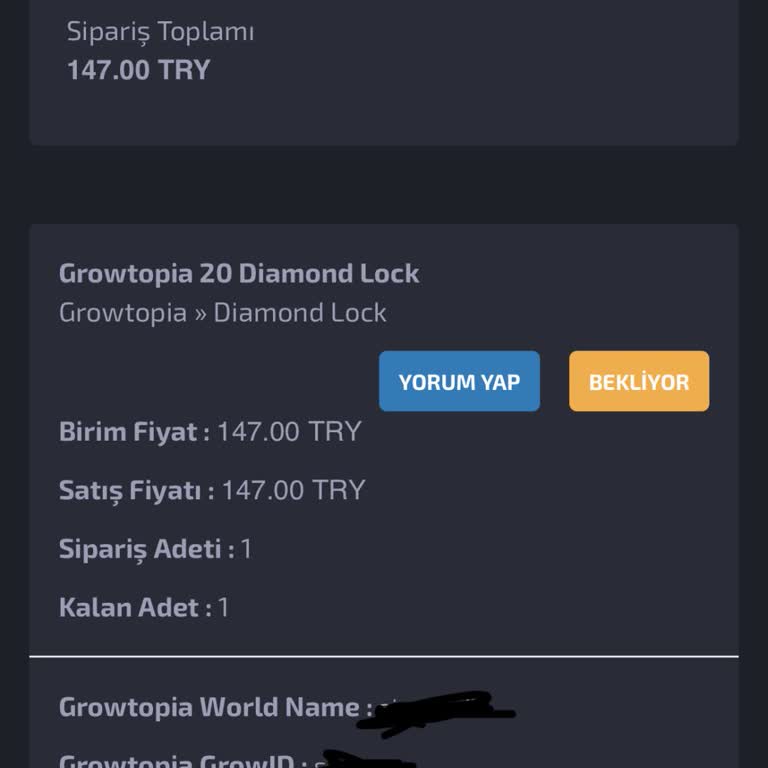Select the Satış Fiyatı 147.00 TRY value
The height and width of the screenshot is (768, 768).
(293, 490)
